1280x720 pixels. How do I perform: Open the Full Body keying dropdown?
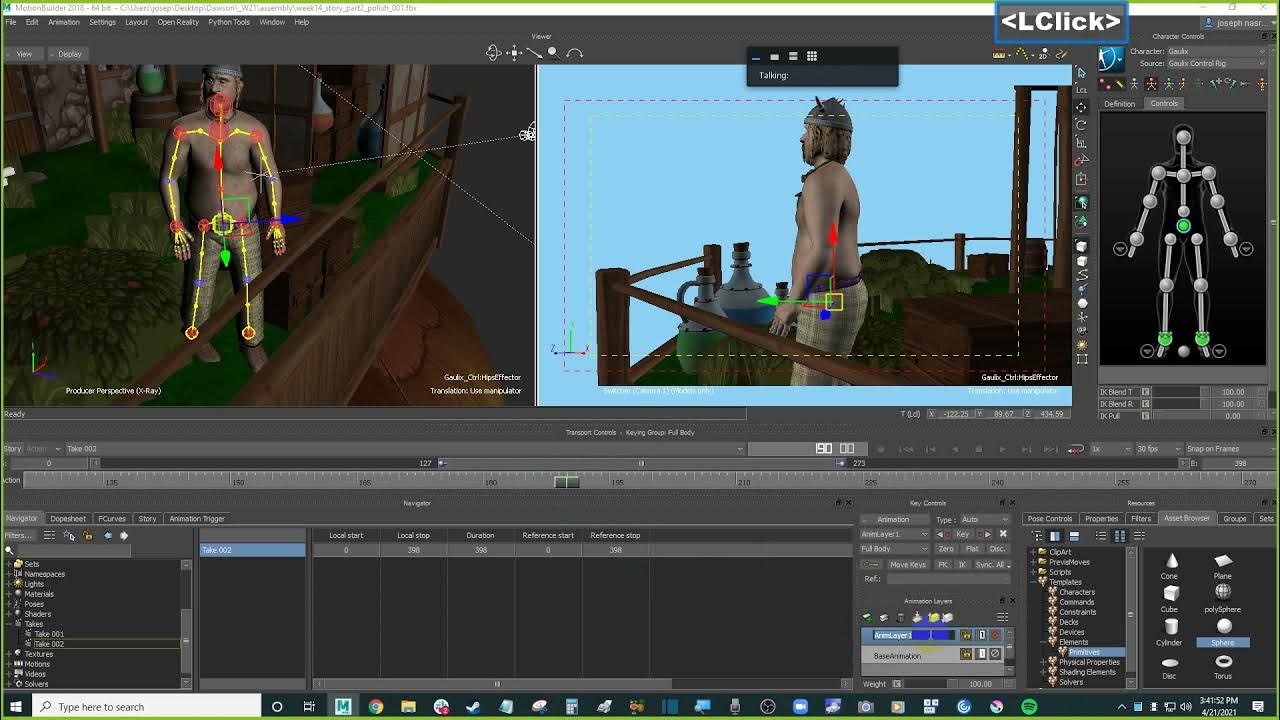coord(897,549)
